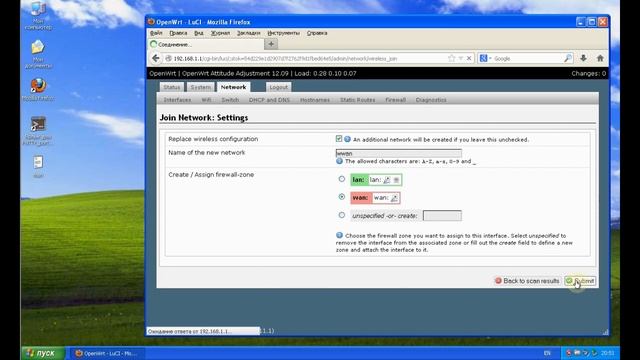Click the info icon by firewall zone help
This screenshot has height=360, width=640.
339,236
